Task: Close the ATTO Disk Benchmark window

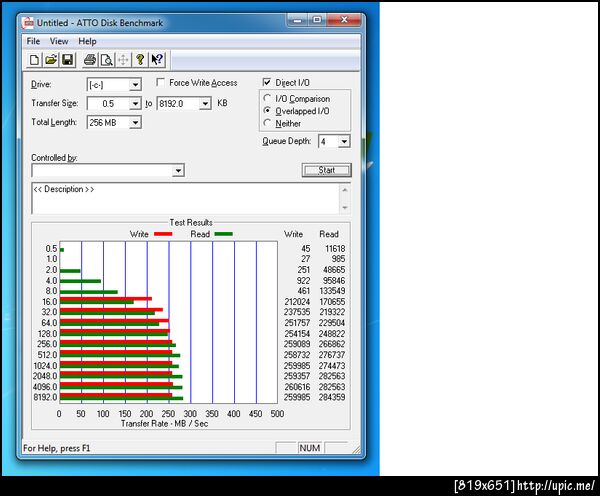Action: click(x=344, y=20)
